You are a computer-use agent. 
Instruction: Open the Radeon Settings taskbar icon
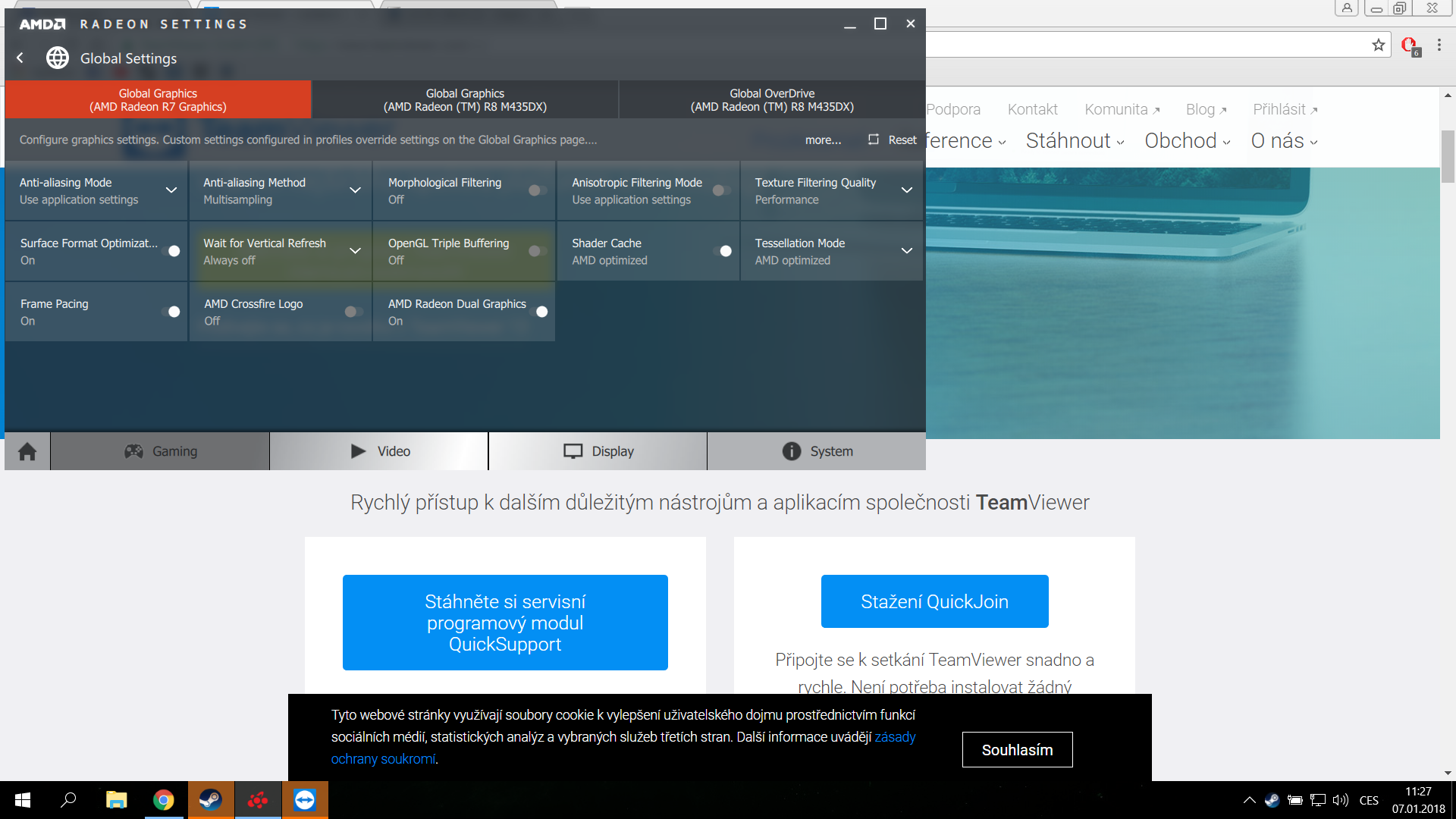(258, 800)
